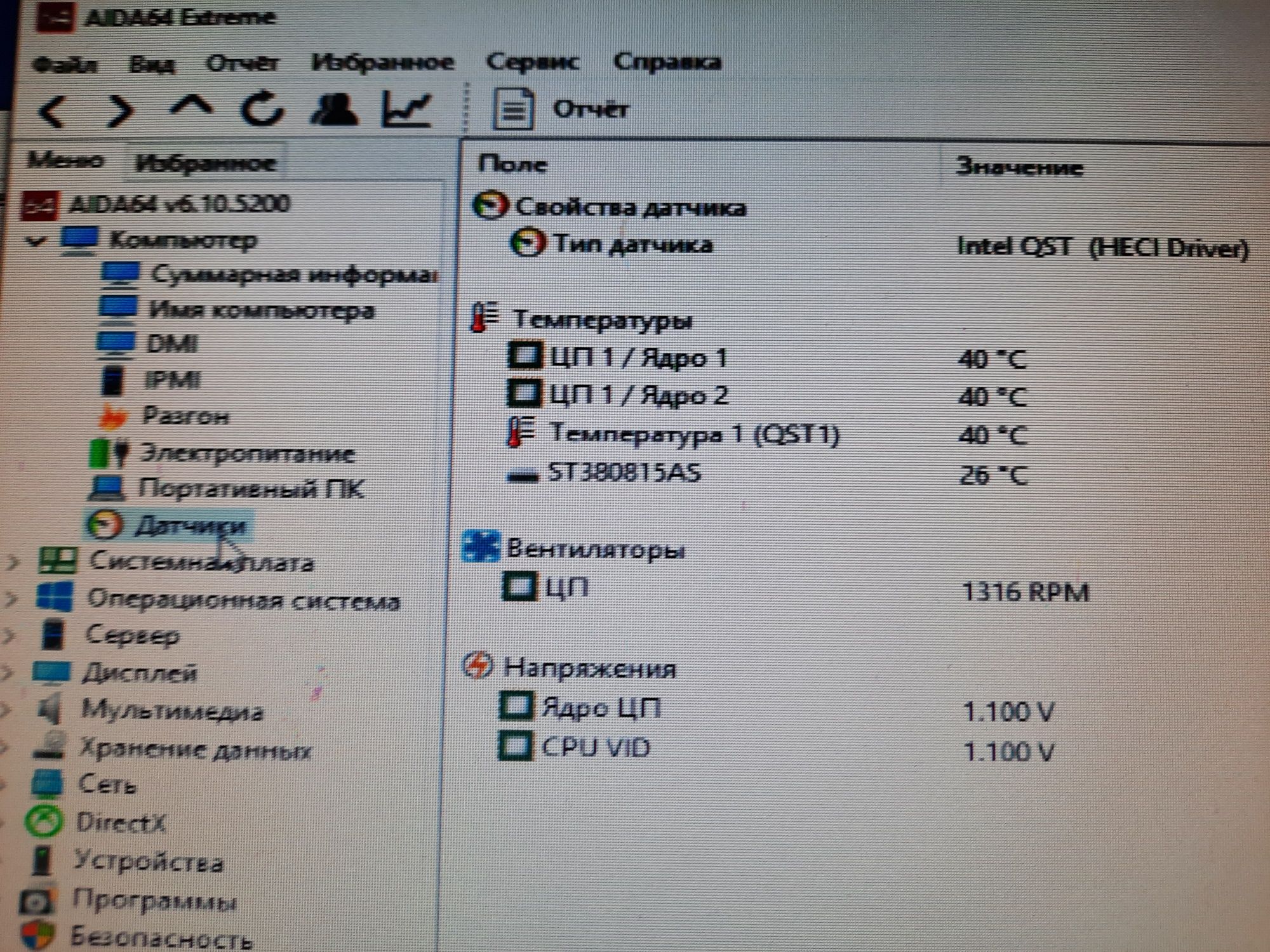Image resolution: width=1270 pixels, height=952 pixels.
Task: Select Сеть in the tree
Action: pyautogui.click(x=107, y=784)
